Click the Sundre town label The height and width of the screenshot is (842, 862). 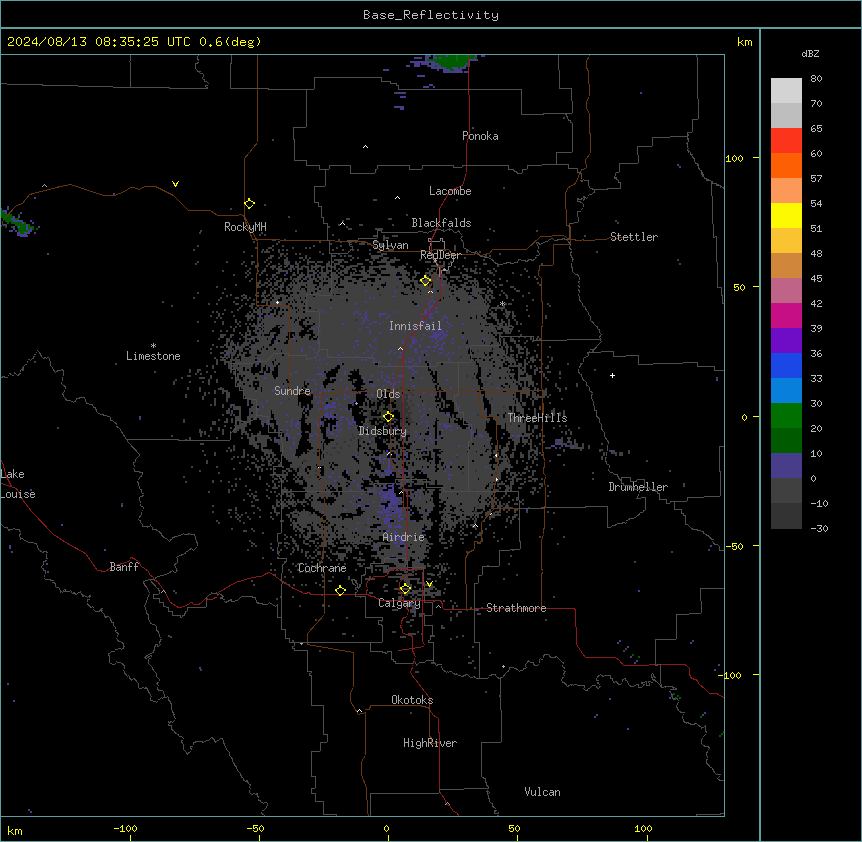(292, 391)
